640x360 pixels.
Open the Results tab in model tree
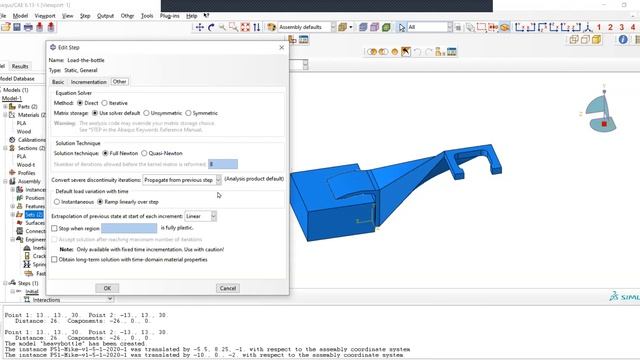[20, 66]
